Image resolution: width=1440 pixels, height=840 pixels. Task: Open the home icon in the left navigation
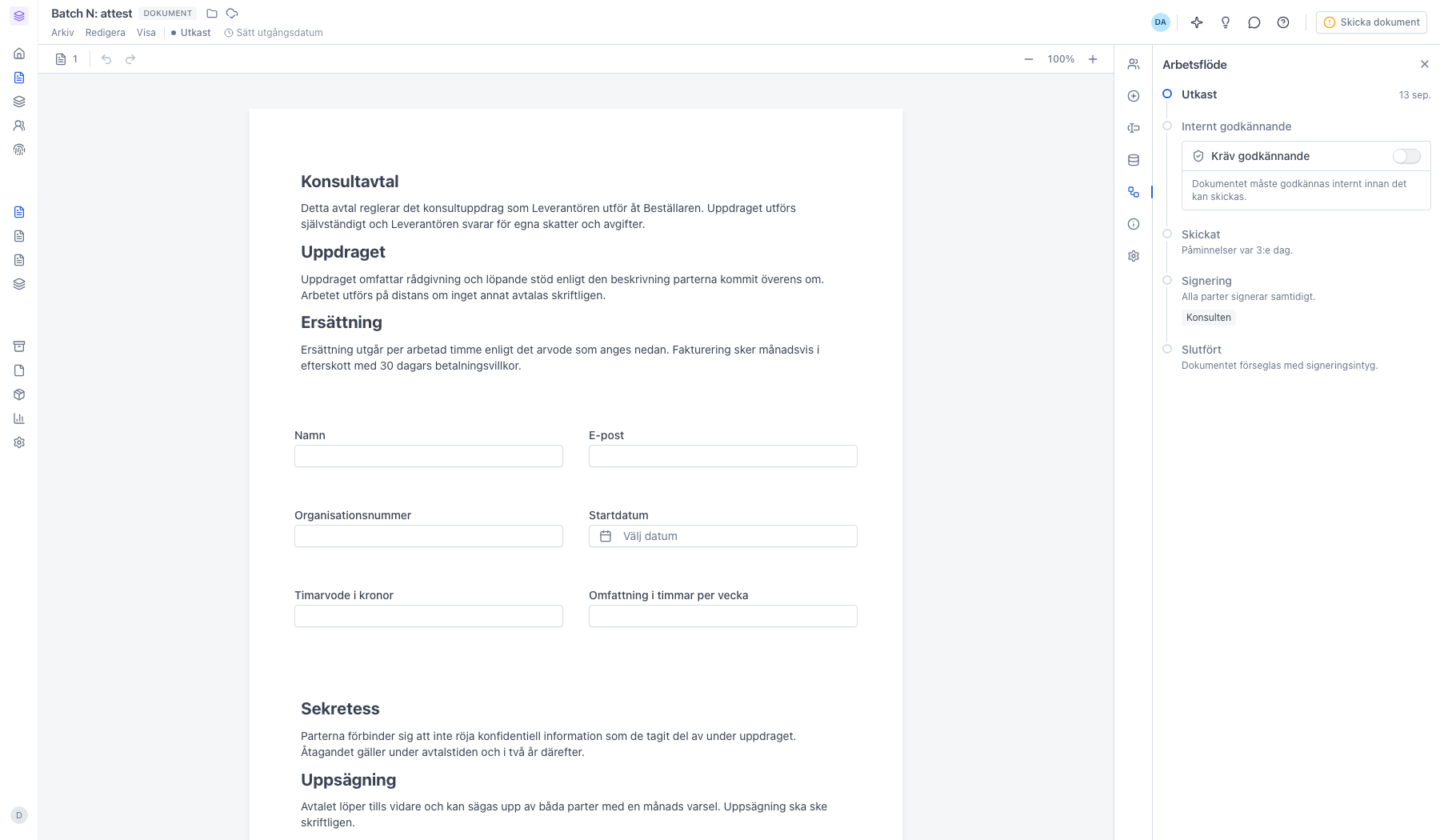click(x=19, y=54)
